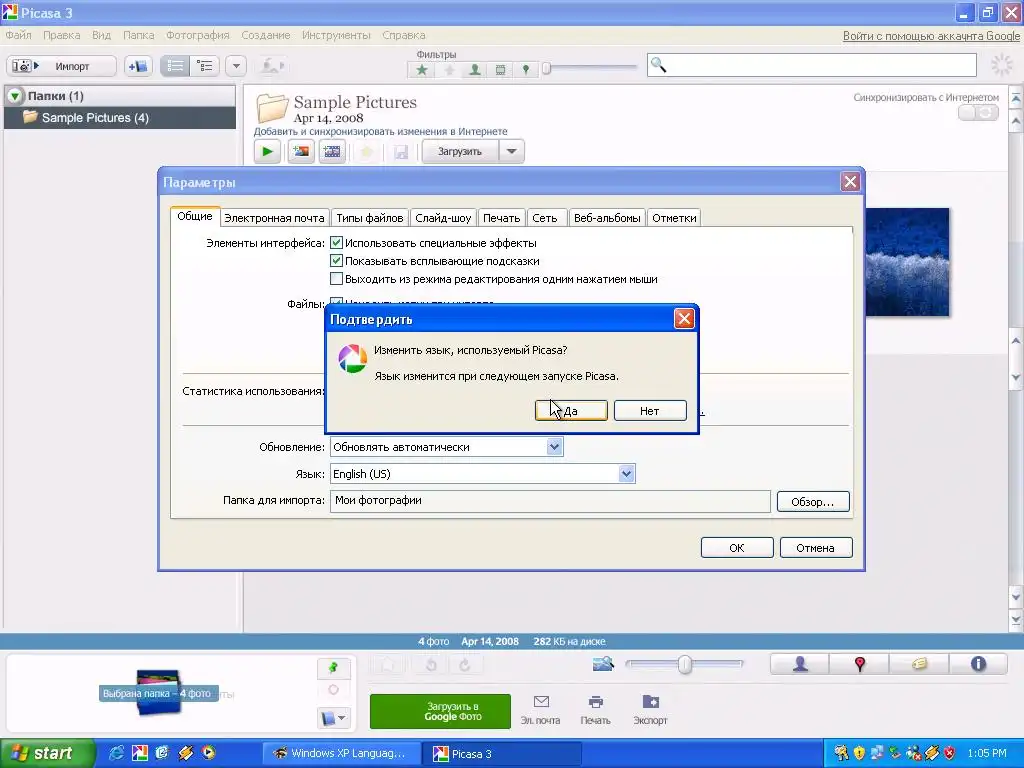Viewport: 1024px width, 768px height.
Task: Create photo collage from folder
Action: [x=301, y=152]
